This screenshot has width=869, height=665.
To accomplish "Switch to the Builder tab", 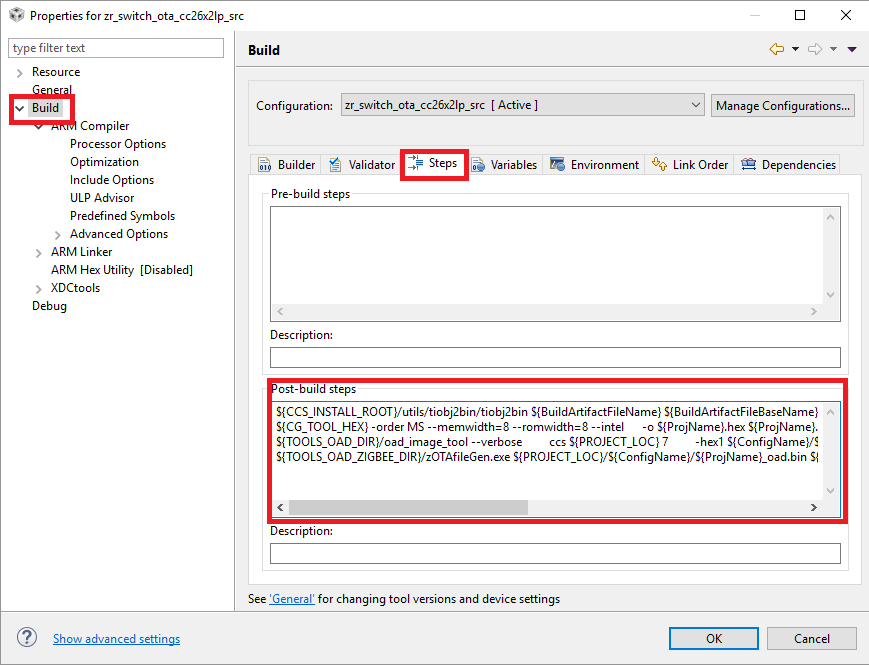I will pyautogui.click(x=287, y=165).
